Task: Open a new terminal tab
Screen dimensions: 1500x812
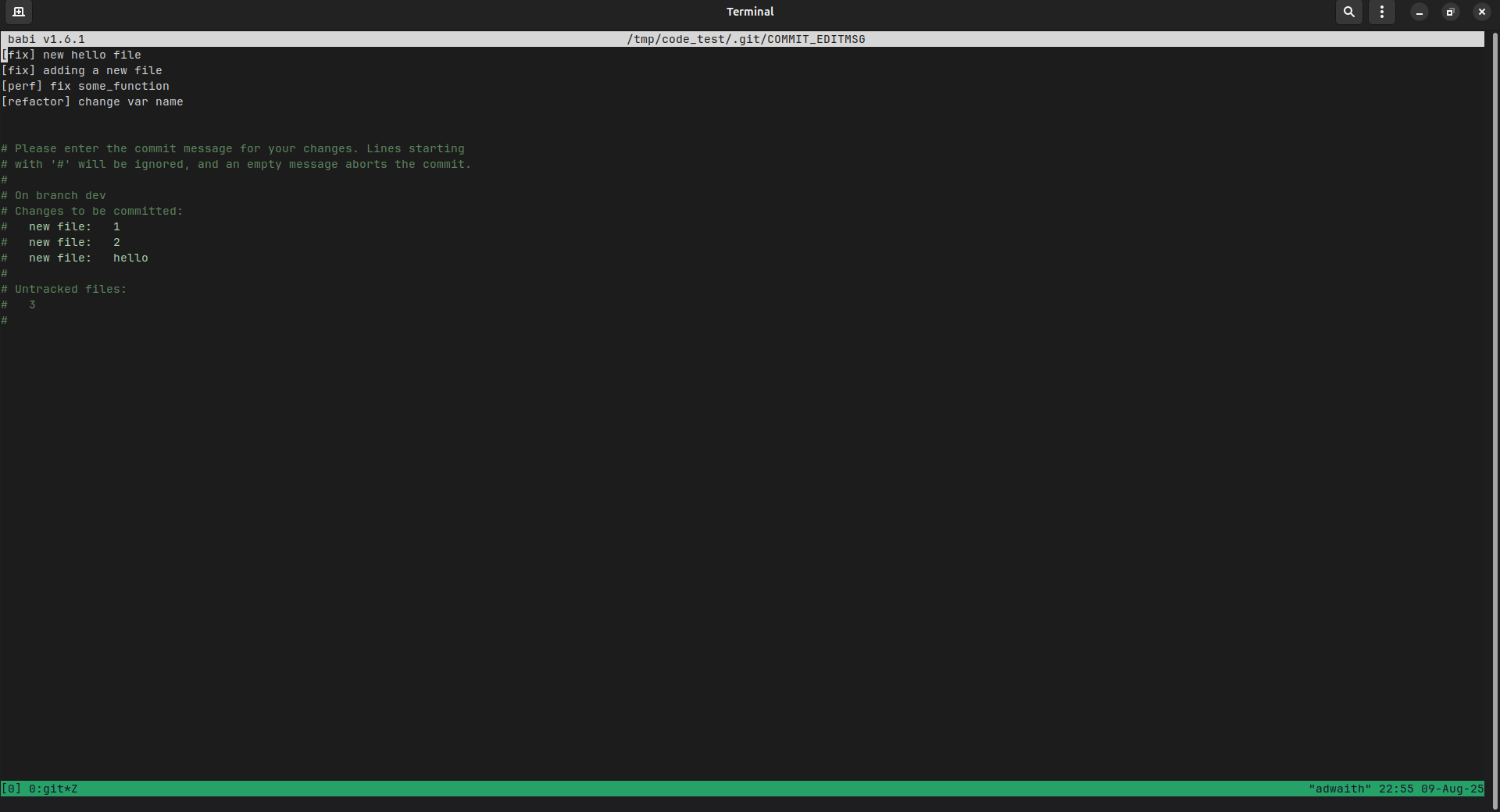Action: 19,12
